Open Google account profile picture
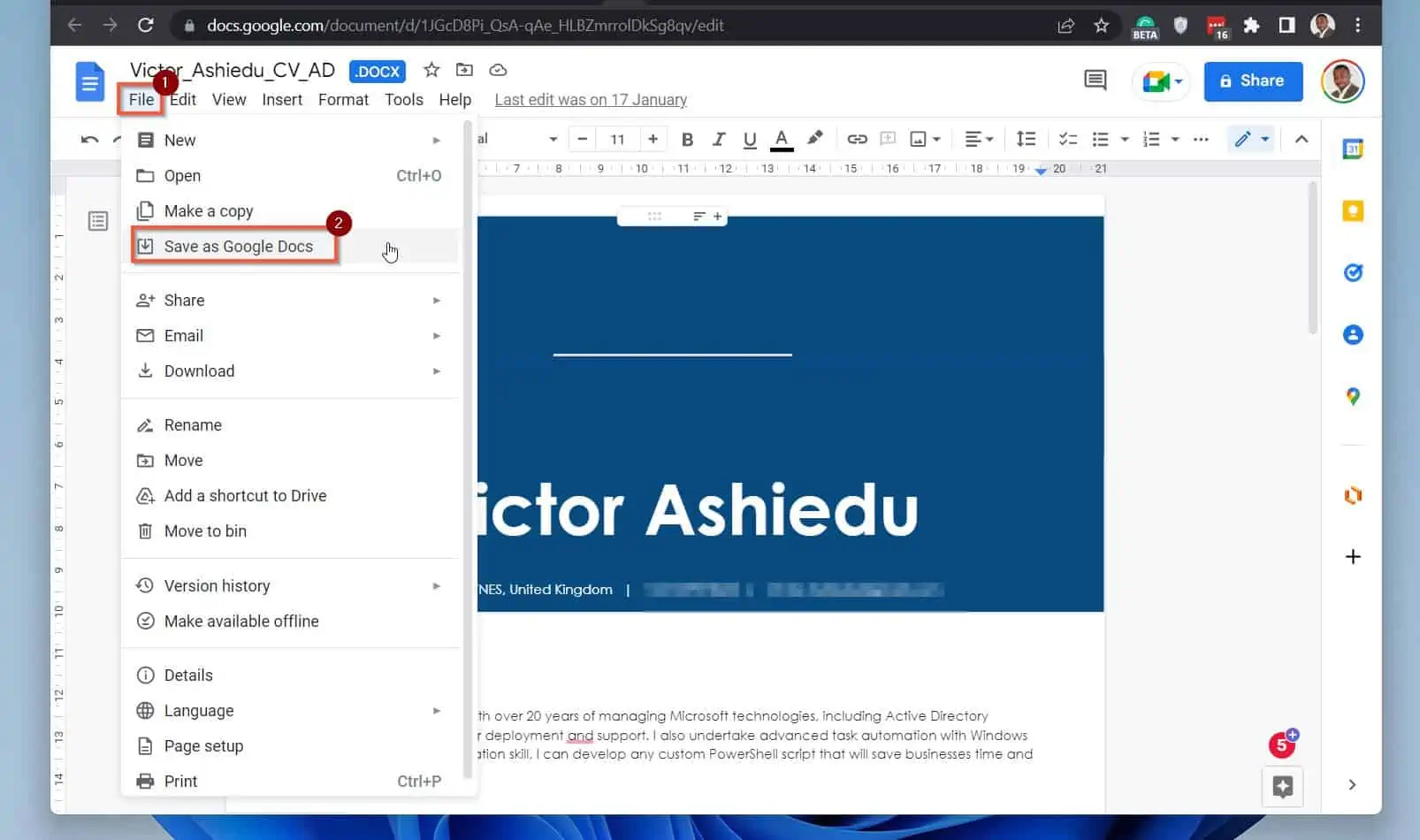This screenshot has width=1420, height=840. click(x=1342, y=81)
